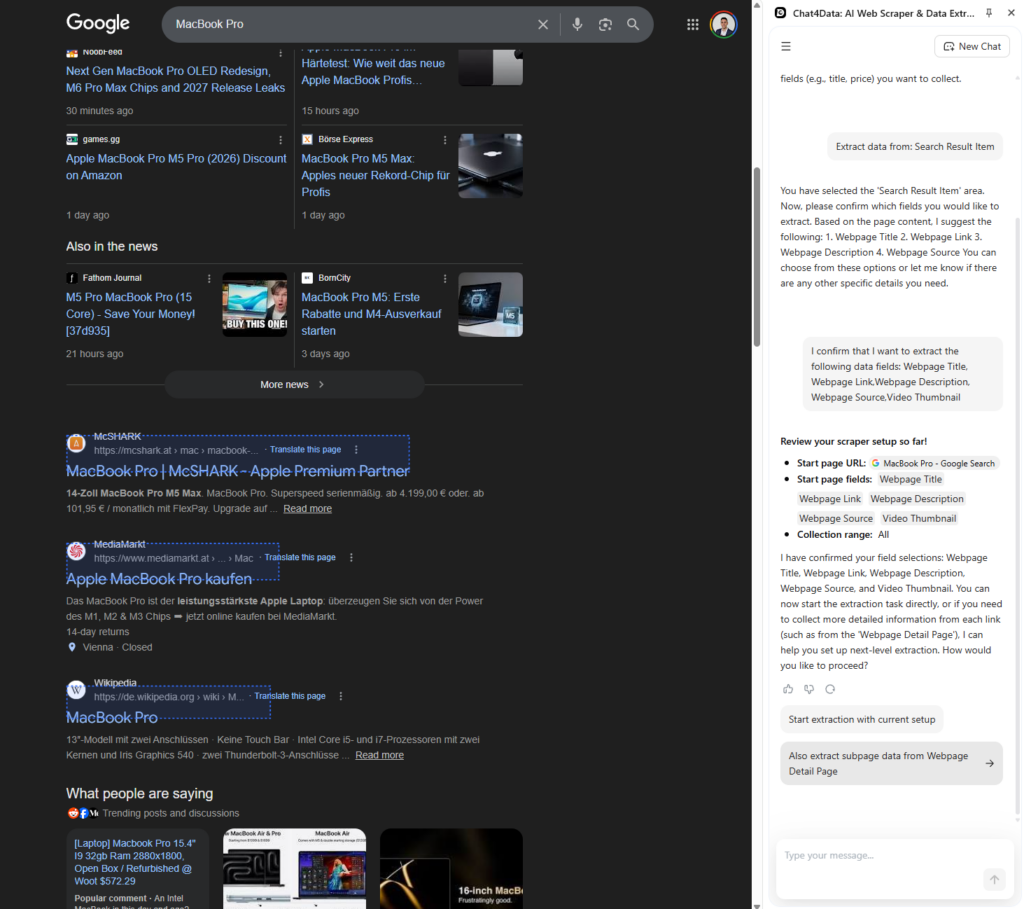Click the Video Thumbnail field tag
This screenshot has width=1024, height=909.
click(x=919, y=518)
